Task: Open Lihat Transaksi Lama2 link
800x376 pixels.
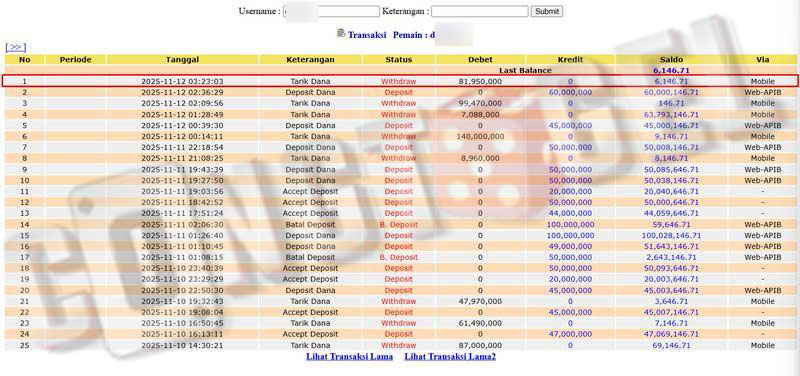Action: (450, 357)
